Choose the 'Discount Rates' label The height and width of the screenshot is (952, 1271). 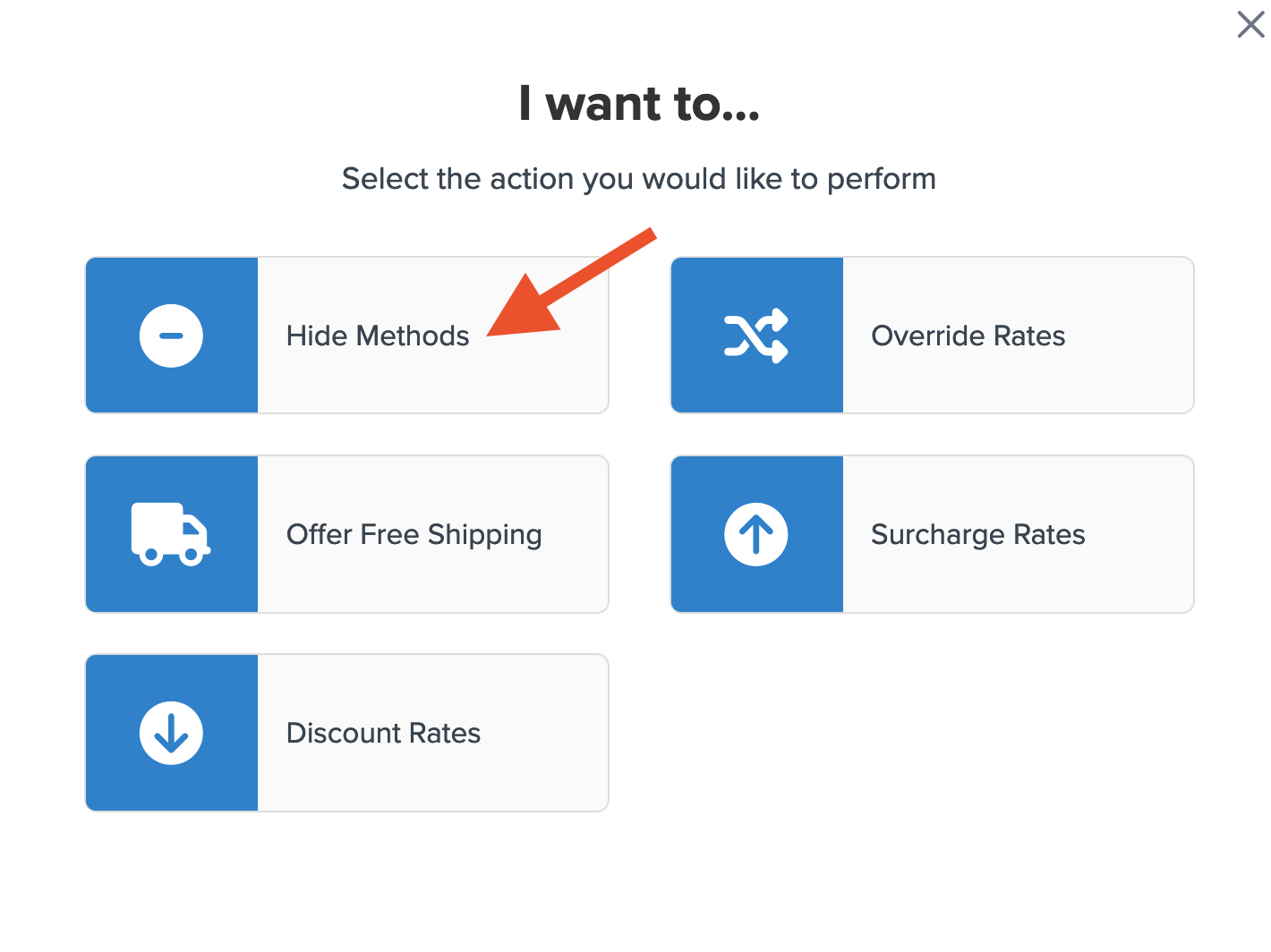[383, 734]
